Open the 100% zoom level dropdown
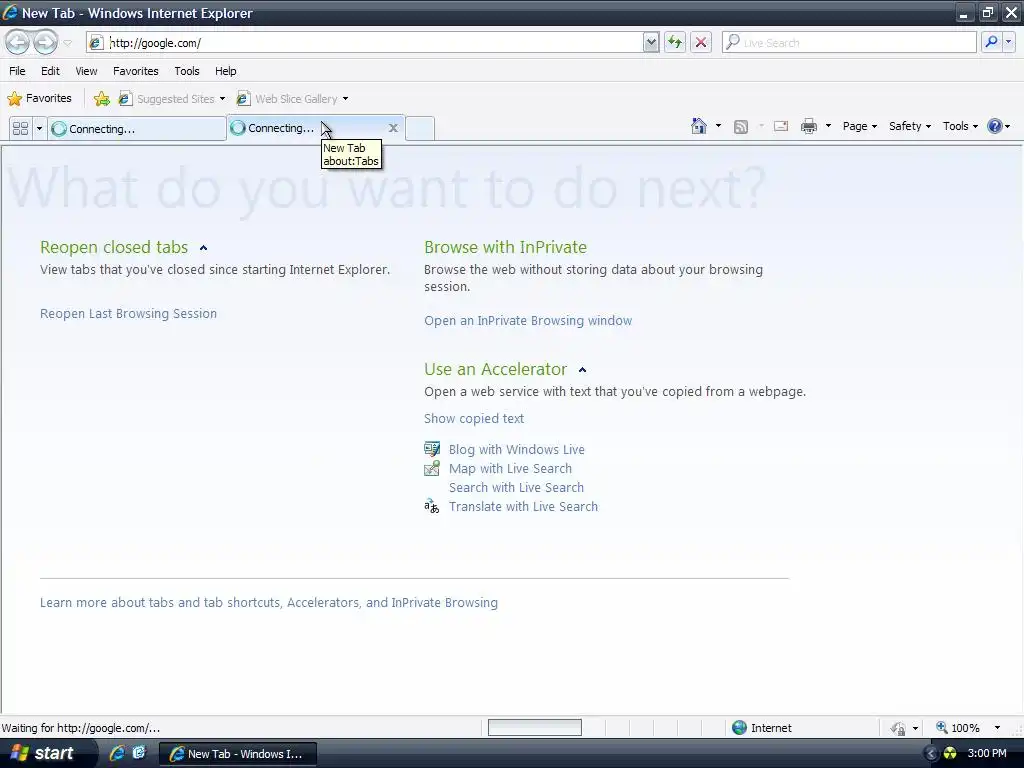 [x=997, y=728]
